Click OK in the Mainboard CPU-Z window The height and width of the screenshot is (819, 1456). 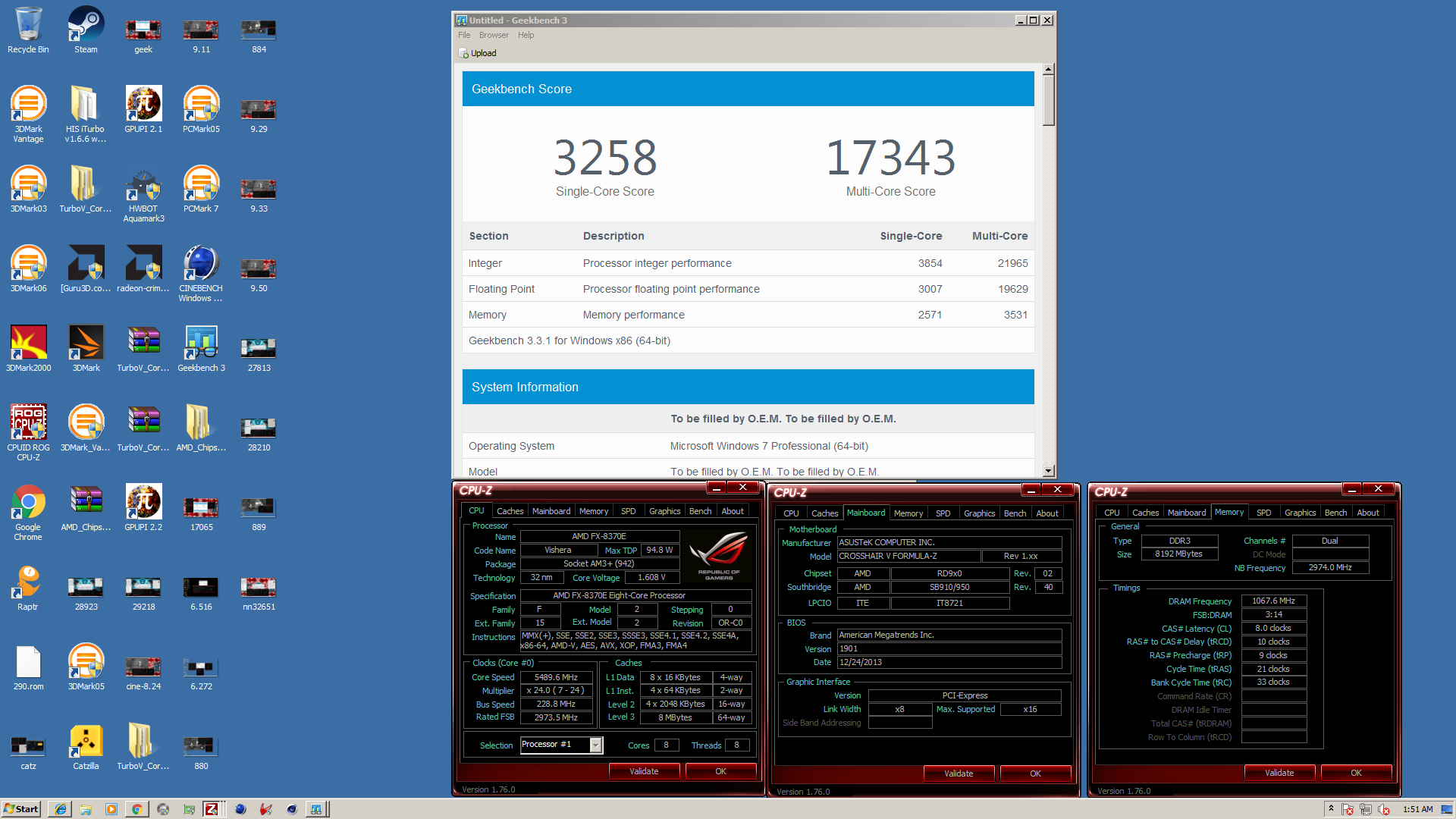click(1035, 773)
